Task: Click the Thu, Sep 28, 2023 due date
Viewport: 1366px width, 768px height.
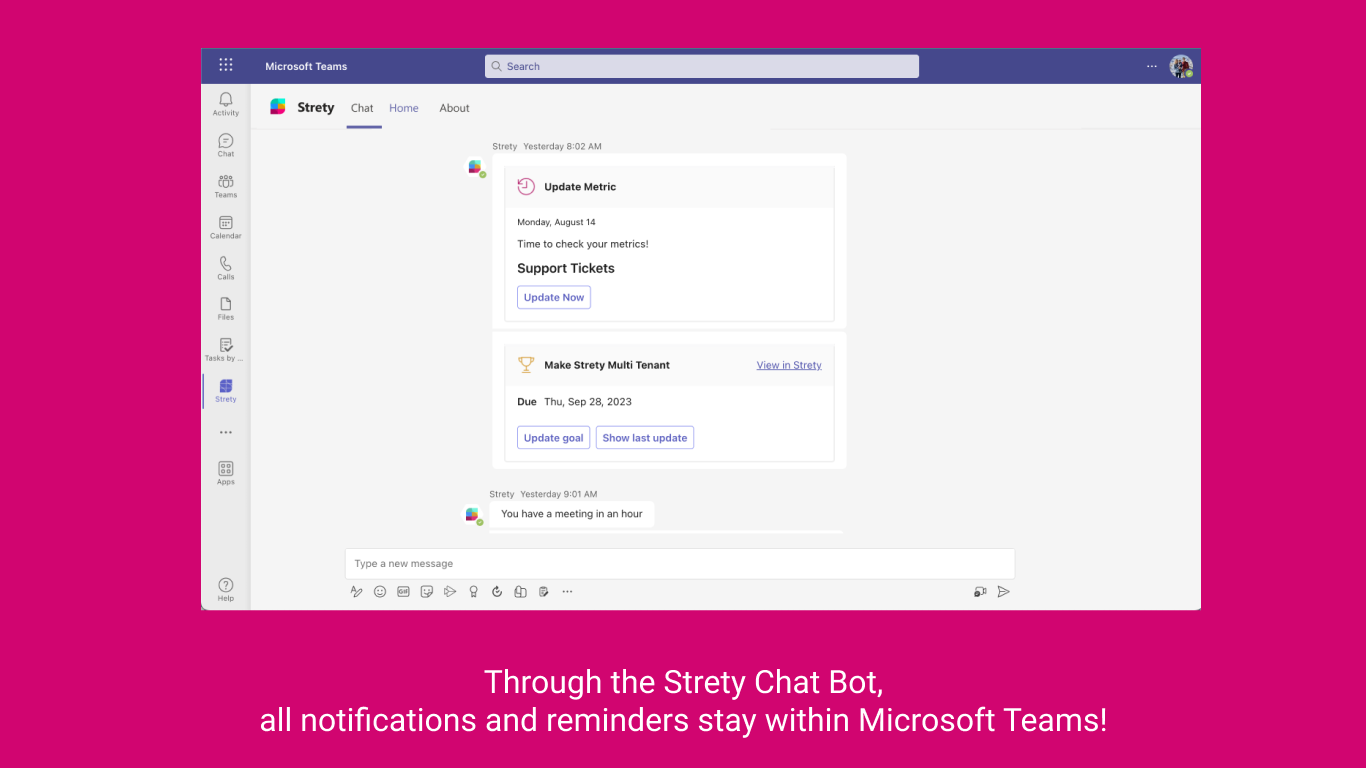Action: (588, 402)
